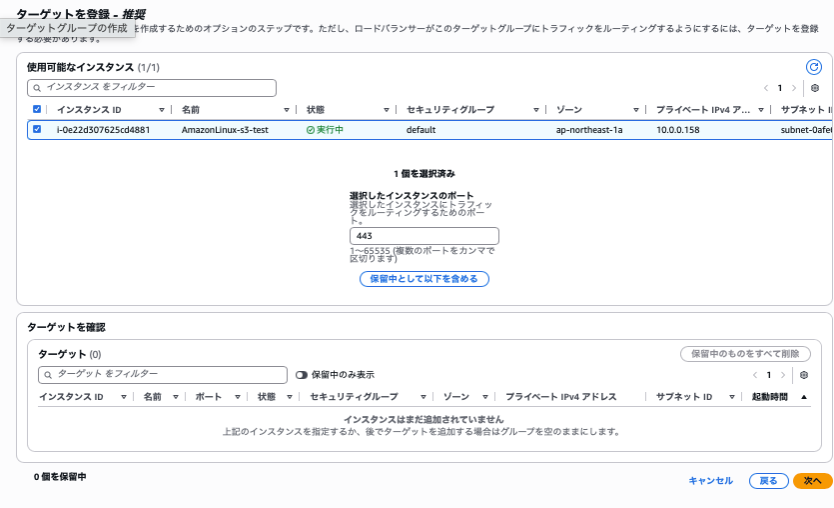Click default security group cell

click(421, 130)
